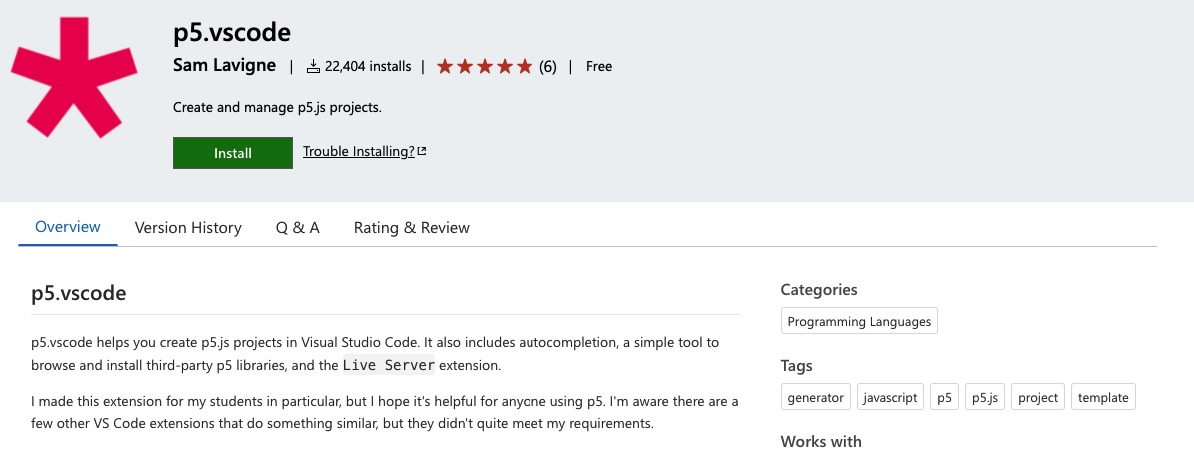Open the Q & A tab
1194x454 pixels.
tap(298, 228)
